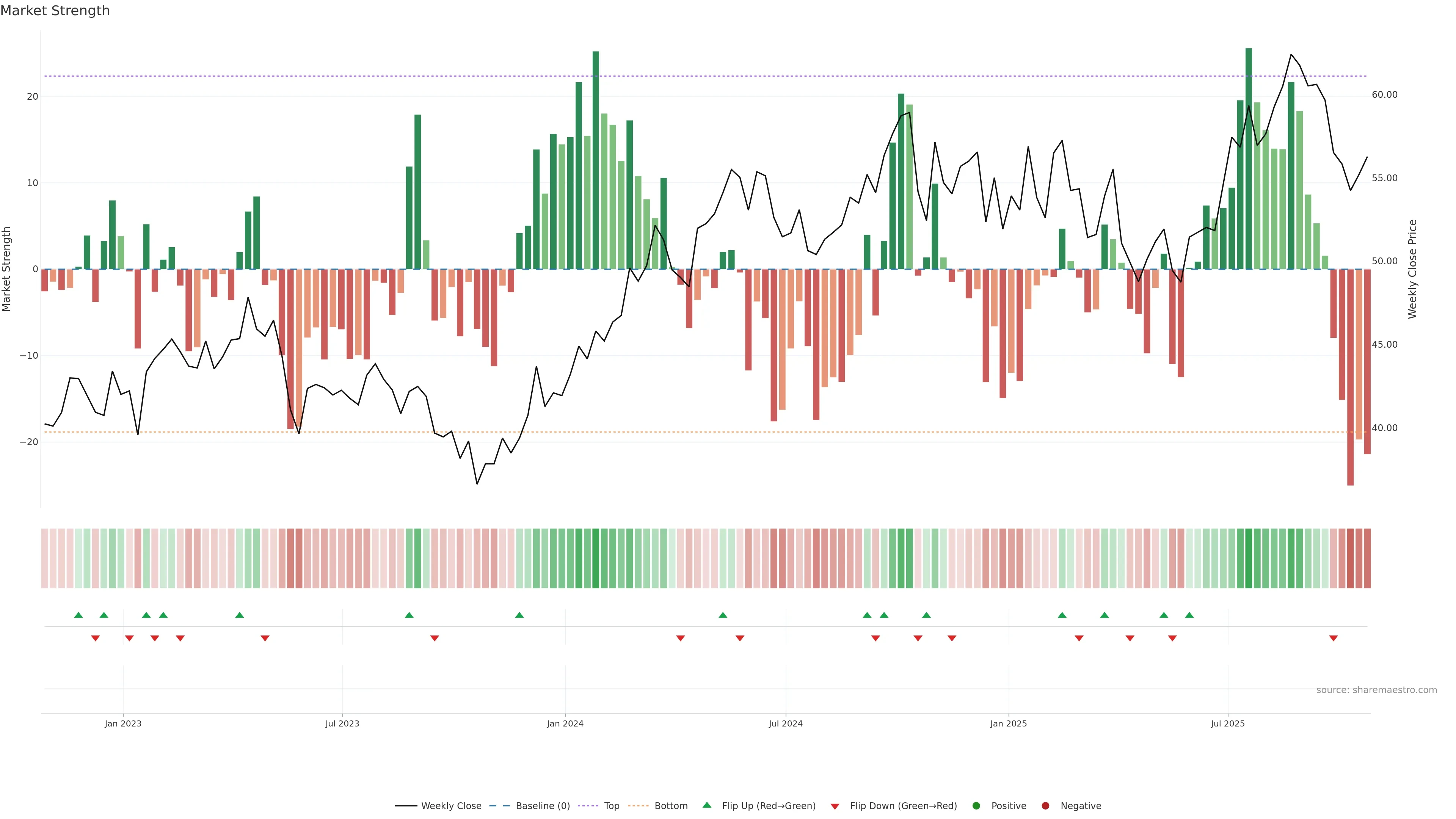Screen dimensions: 1456x819
Task: Click the Flip Down red triangle legend icon
Action: [835, 806]
